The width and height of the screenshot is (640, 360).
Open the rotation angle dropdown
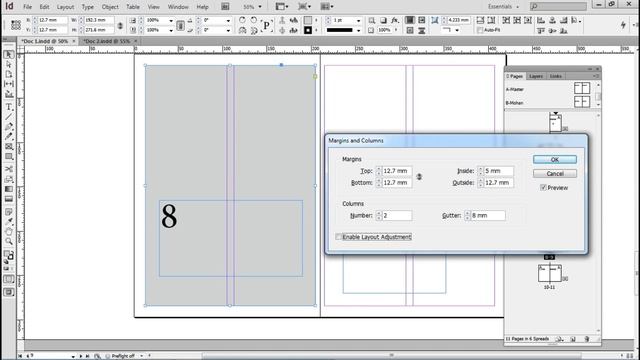228,20
